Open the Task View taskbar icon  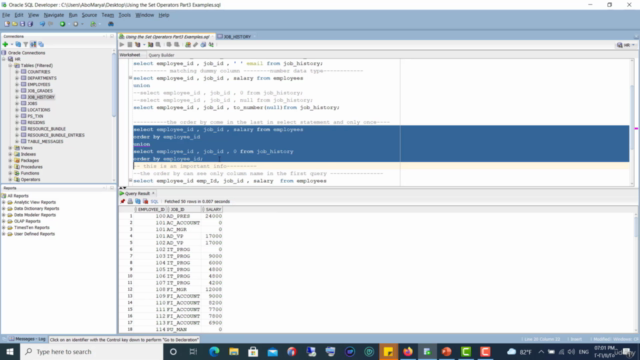coord(193,351)
